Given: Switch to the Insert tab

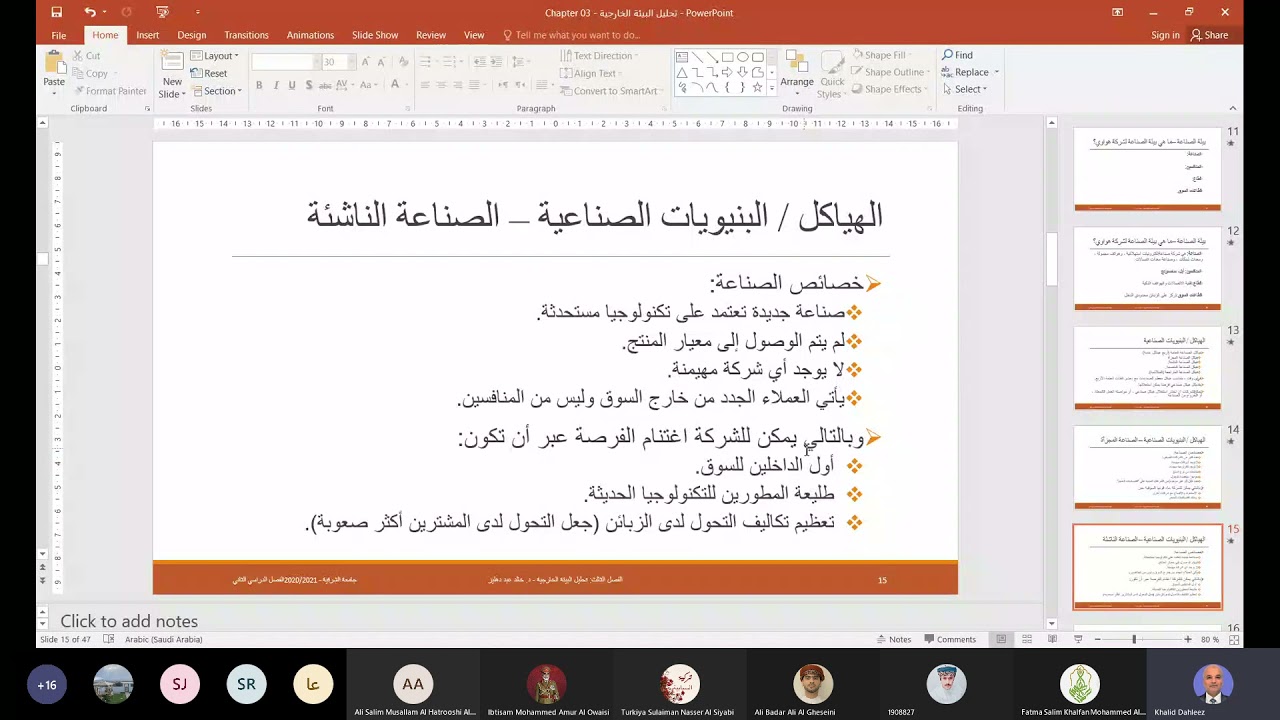Looking at the screenshot, I should click(148, 35).
